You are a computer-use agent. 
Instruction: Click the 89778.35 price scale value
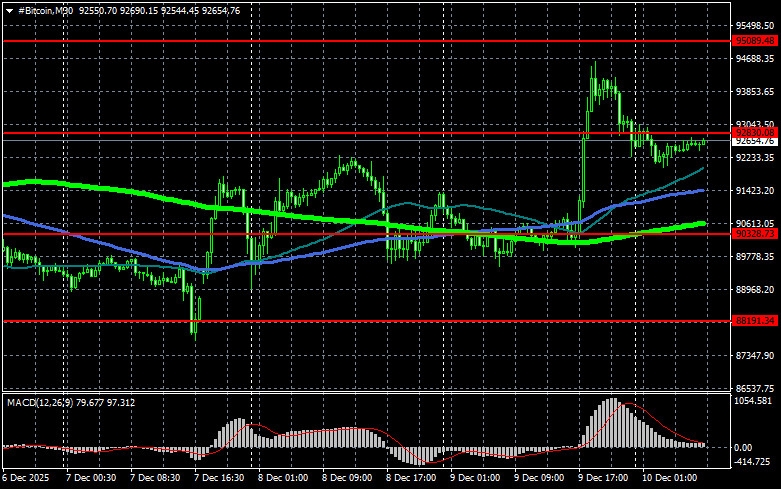(x=755, y=256)
